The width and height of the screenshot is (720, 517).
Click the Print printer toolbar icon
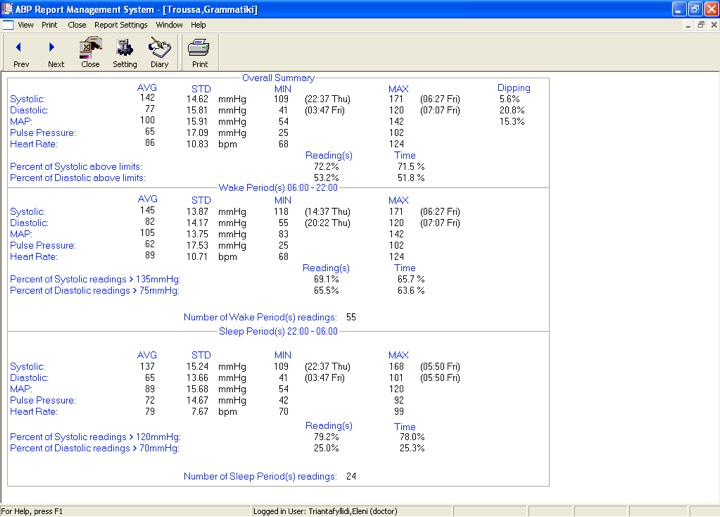click(200, 53)
